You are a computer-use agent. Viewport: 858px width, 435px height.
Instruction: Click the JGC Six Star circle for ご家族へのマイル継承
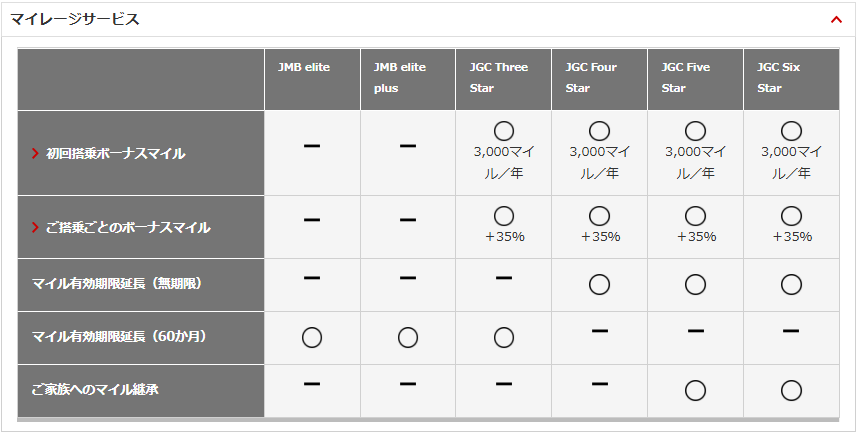pyautogui.click(x=791, y=391)
